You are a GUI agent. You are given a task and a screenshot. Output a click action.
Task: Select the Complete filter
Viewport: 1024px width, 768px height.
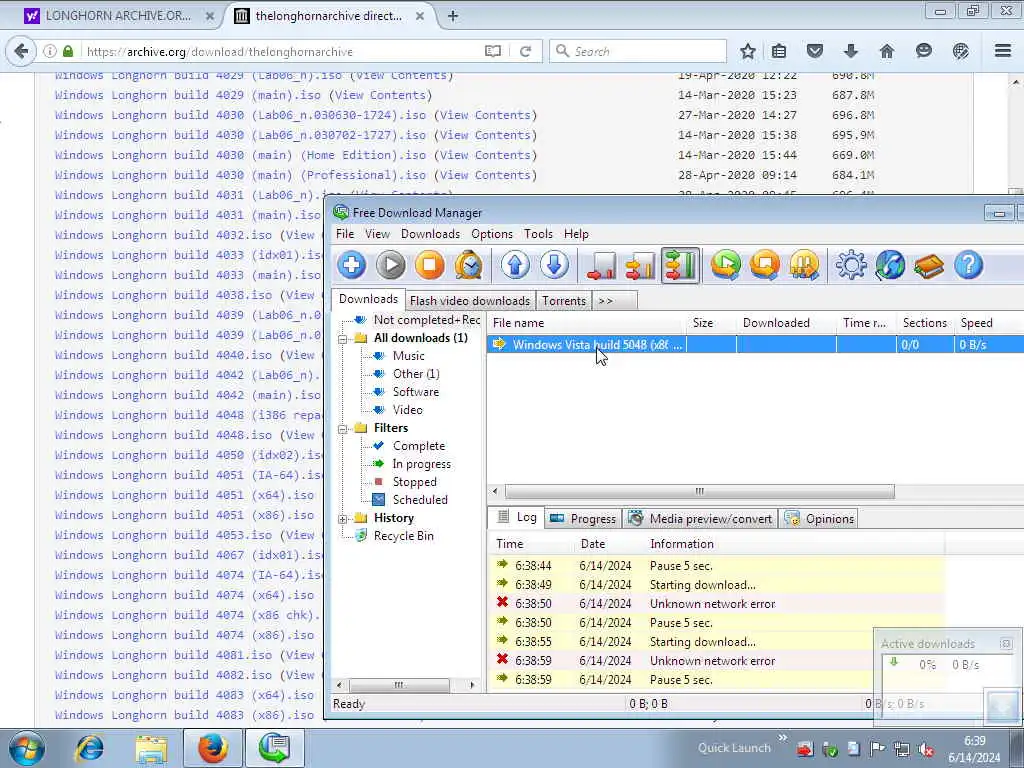click(419, 446)
